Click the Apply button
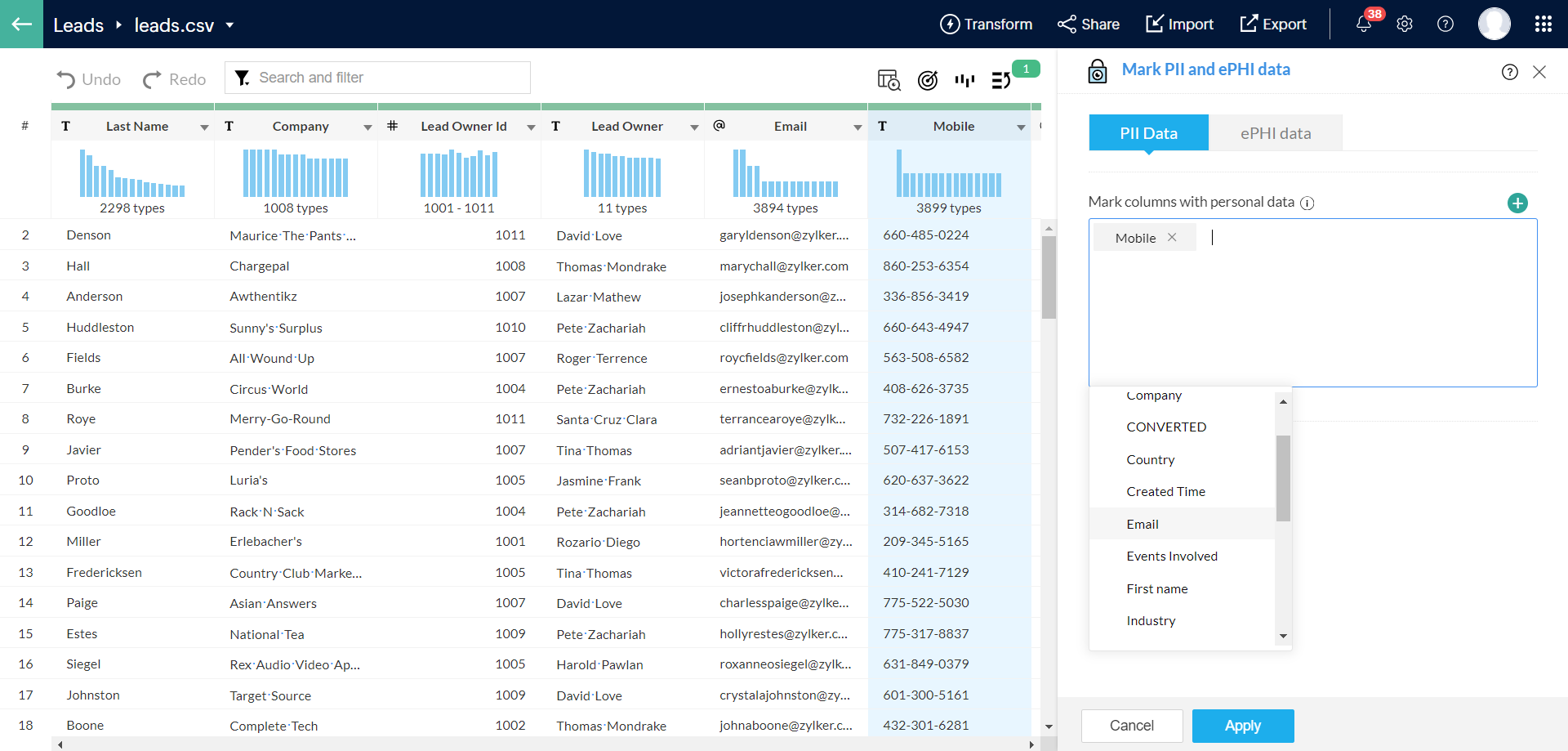Image resolution: width=1568 pixels, height=751 pixels. coord(1242,726)
